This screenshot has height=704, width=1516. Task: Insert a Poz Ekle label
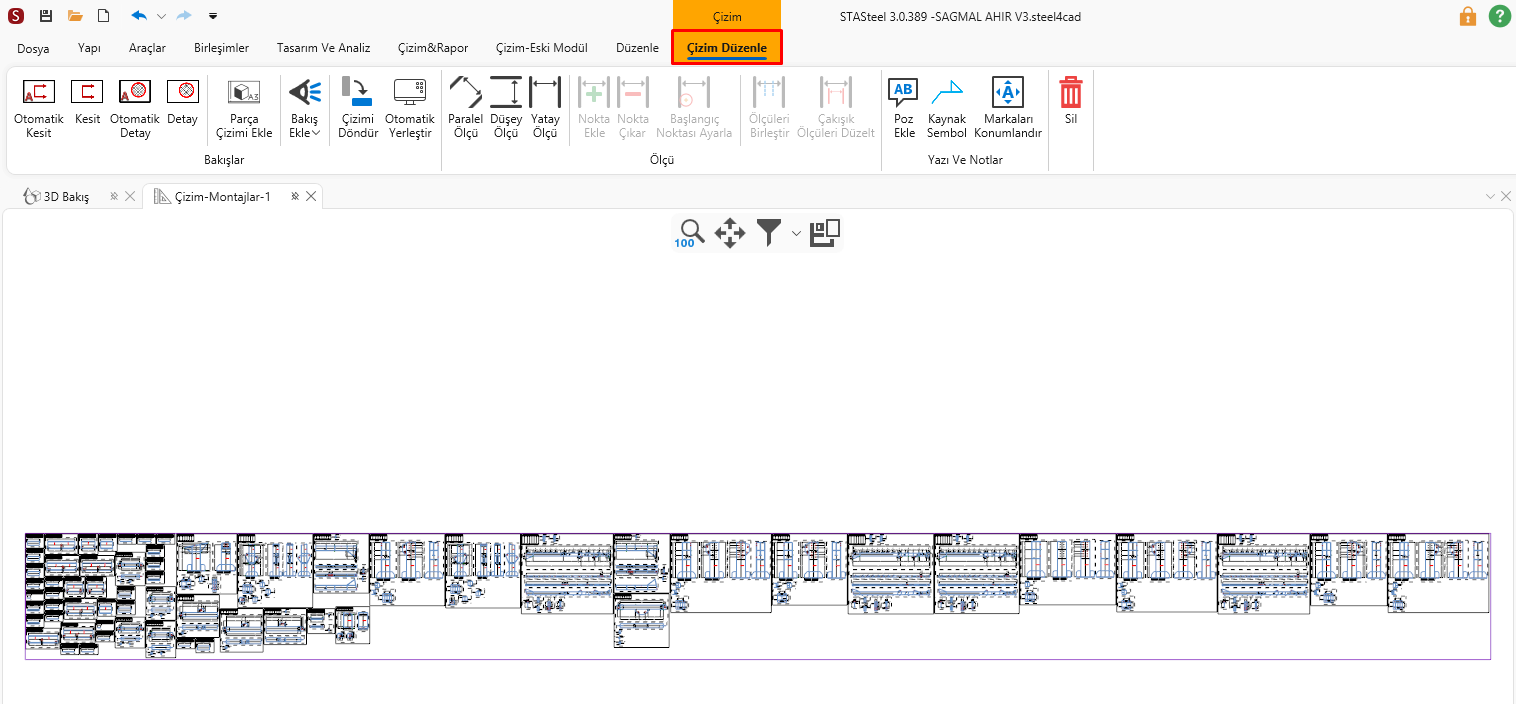[904, 108]
